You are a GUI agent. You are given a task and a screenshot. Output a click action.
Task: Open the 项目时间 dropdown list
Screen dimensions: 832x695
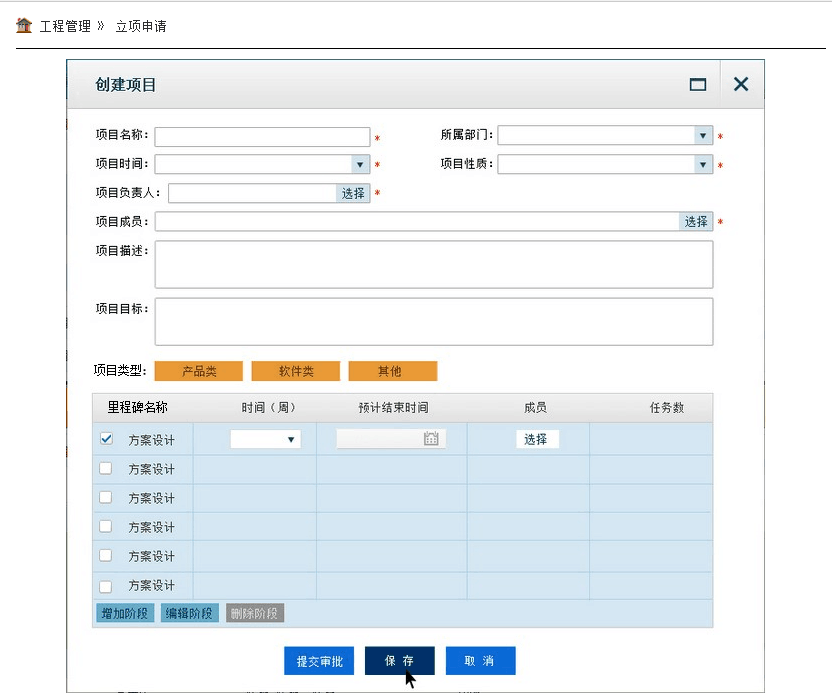(360, 164)
